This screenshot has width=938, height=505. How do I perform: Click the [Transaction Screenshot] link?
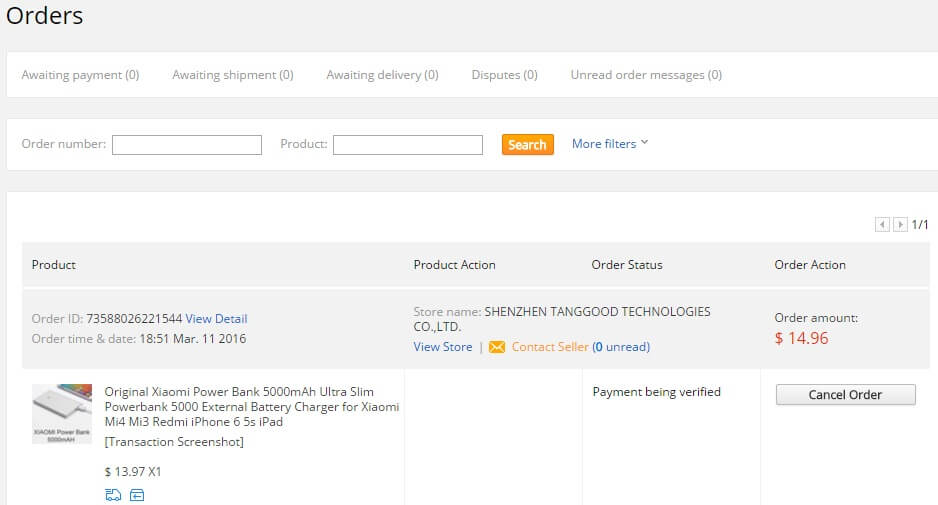pyautogui.click(x=174, y=442)
